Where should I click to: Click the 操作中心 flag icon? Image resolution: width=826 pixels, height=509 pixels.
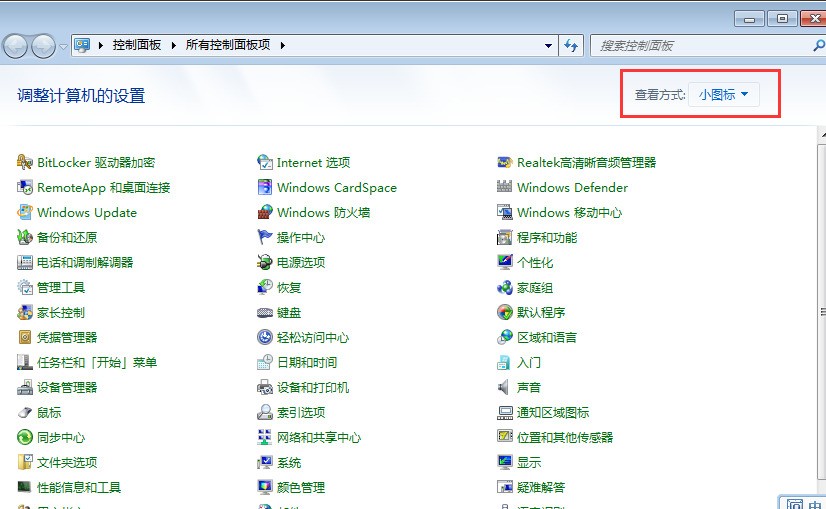[264, 237]
